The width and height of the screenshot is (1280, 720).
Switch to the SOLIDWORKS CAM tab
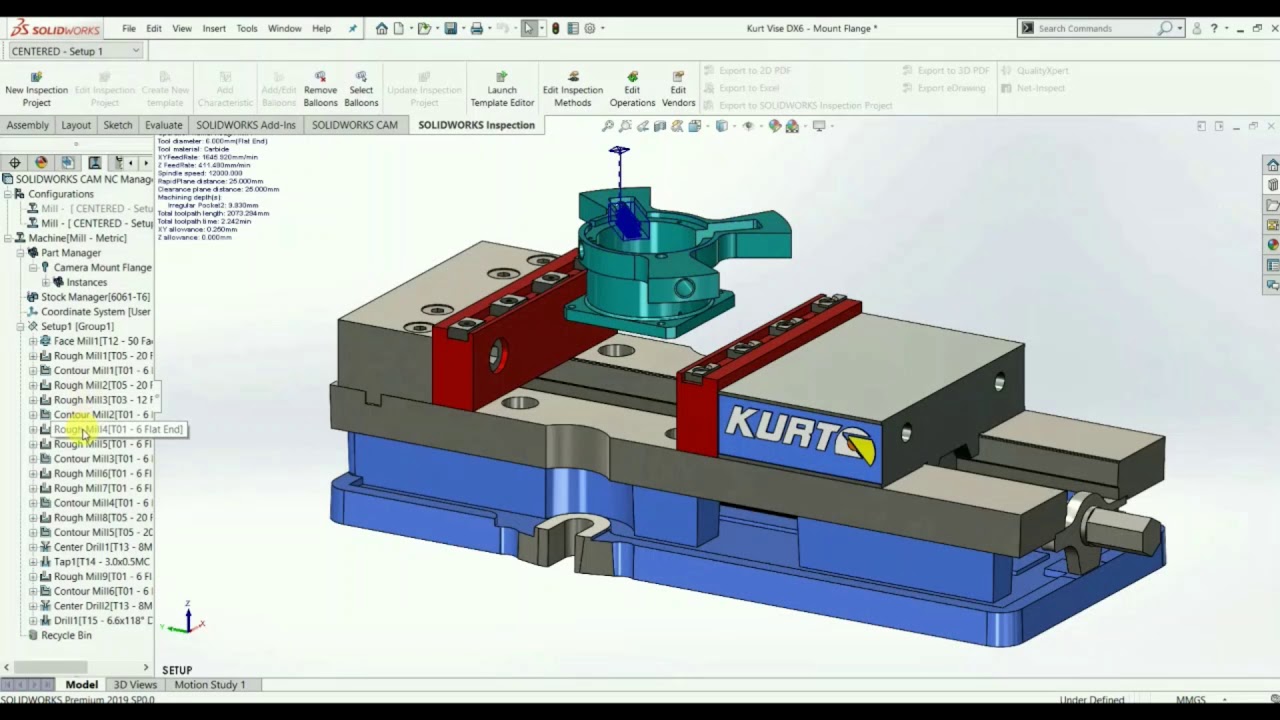(x=354, y=125)
